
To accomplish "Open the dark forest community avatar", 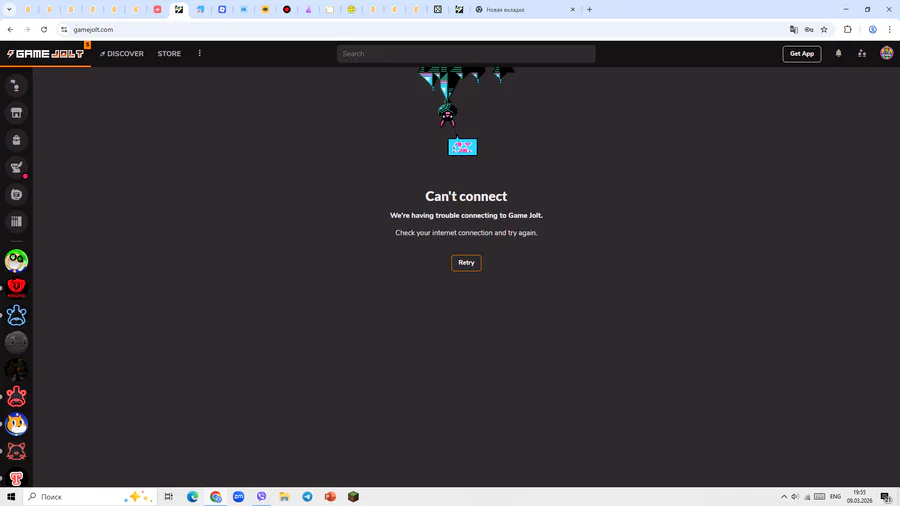I will [16, 369].
